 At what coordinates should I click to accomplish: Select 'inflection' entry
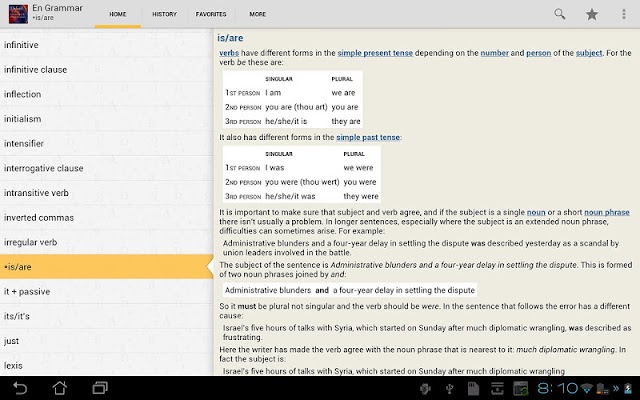106,94
